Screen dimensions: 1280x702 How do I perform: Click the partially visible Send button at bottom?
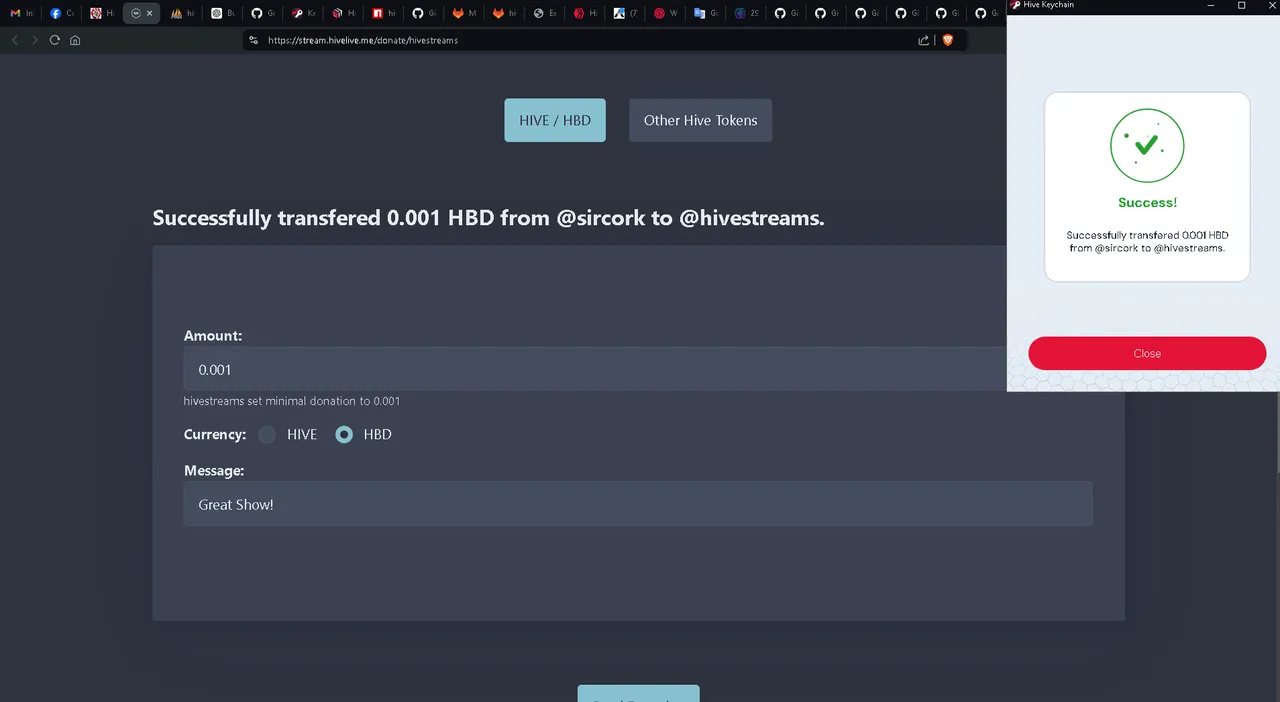[638, 694]
